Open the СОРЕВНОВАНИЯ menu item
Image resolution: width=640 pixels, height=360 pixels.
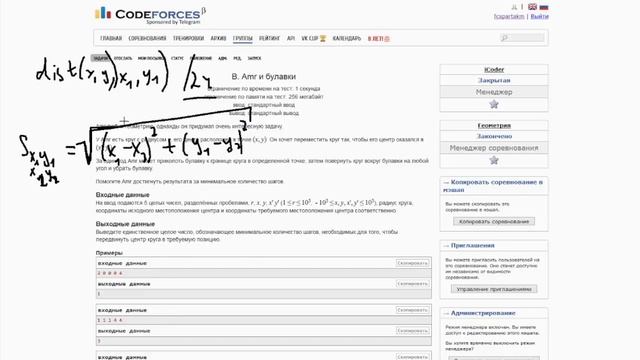point(147,38)
